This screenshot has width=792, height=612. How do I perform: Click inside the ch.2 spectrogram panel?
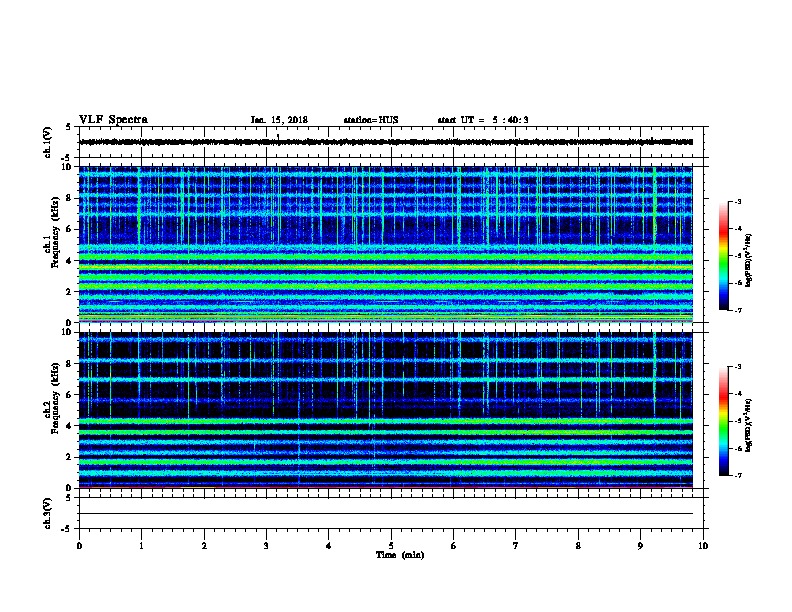click(386, 410)
